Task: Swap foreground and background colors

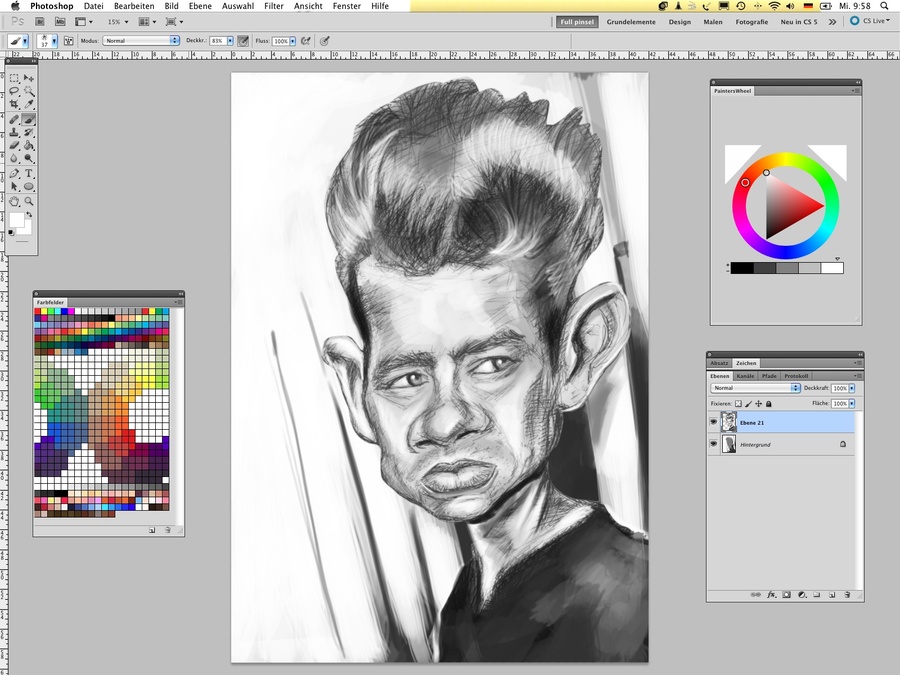Action: 29,215
